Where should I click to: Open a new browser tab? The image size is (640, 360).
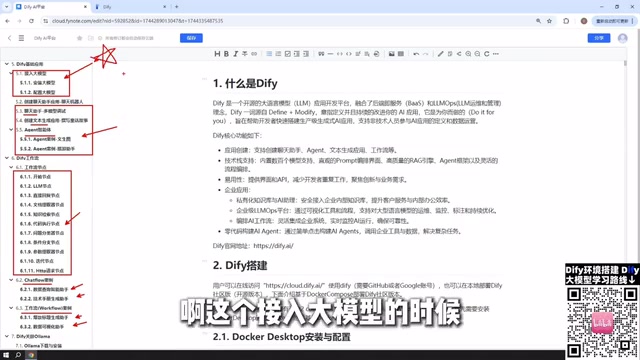(x=176, y=7)
